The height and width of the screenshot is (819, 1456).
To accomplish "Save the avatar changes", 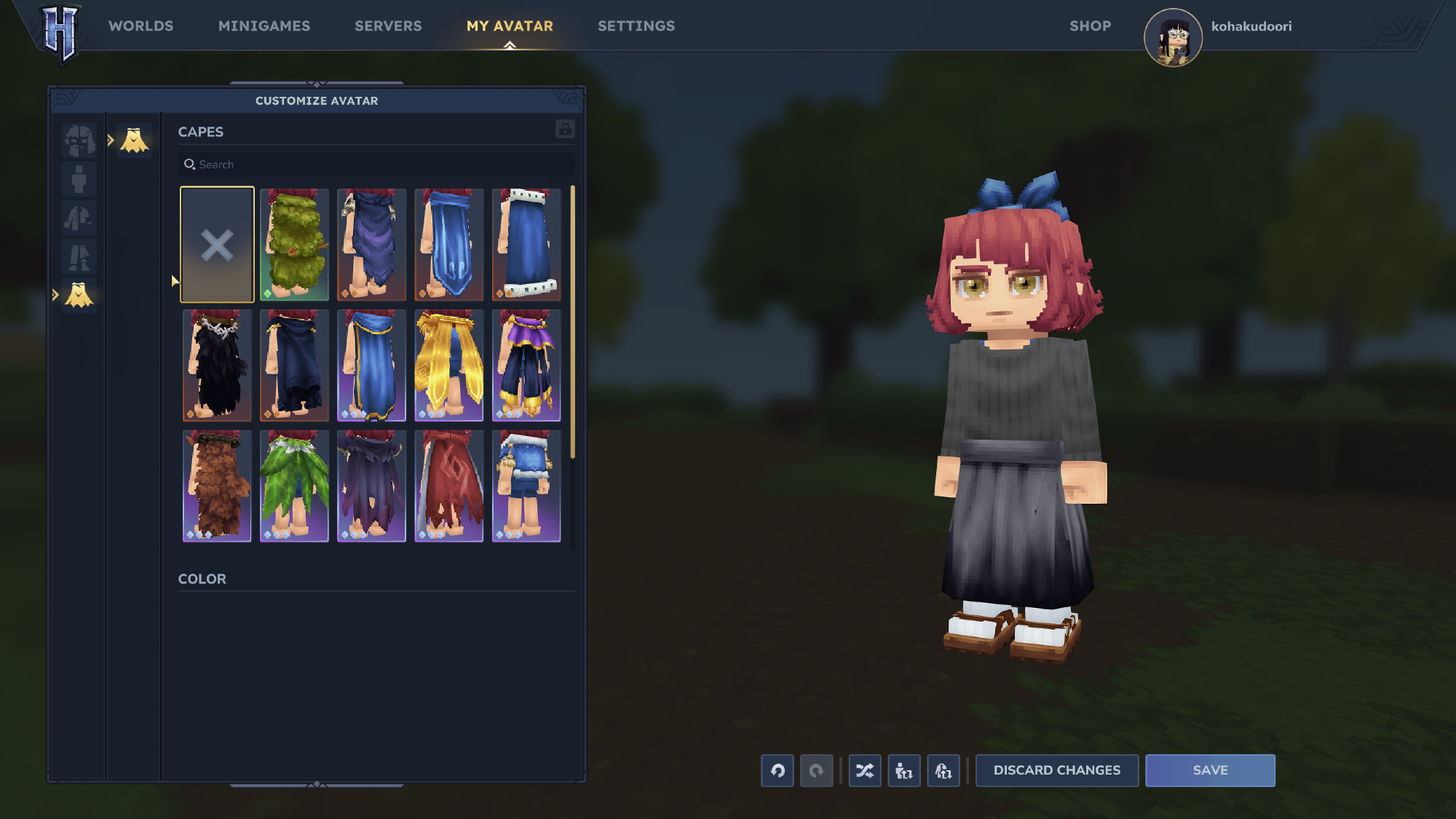I will pyautogui.click(x=1210, y=770).
